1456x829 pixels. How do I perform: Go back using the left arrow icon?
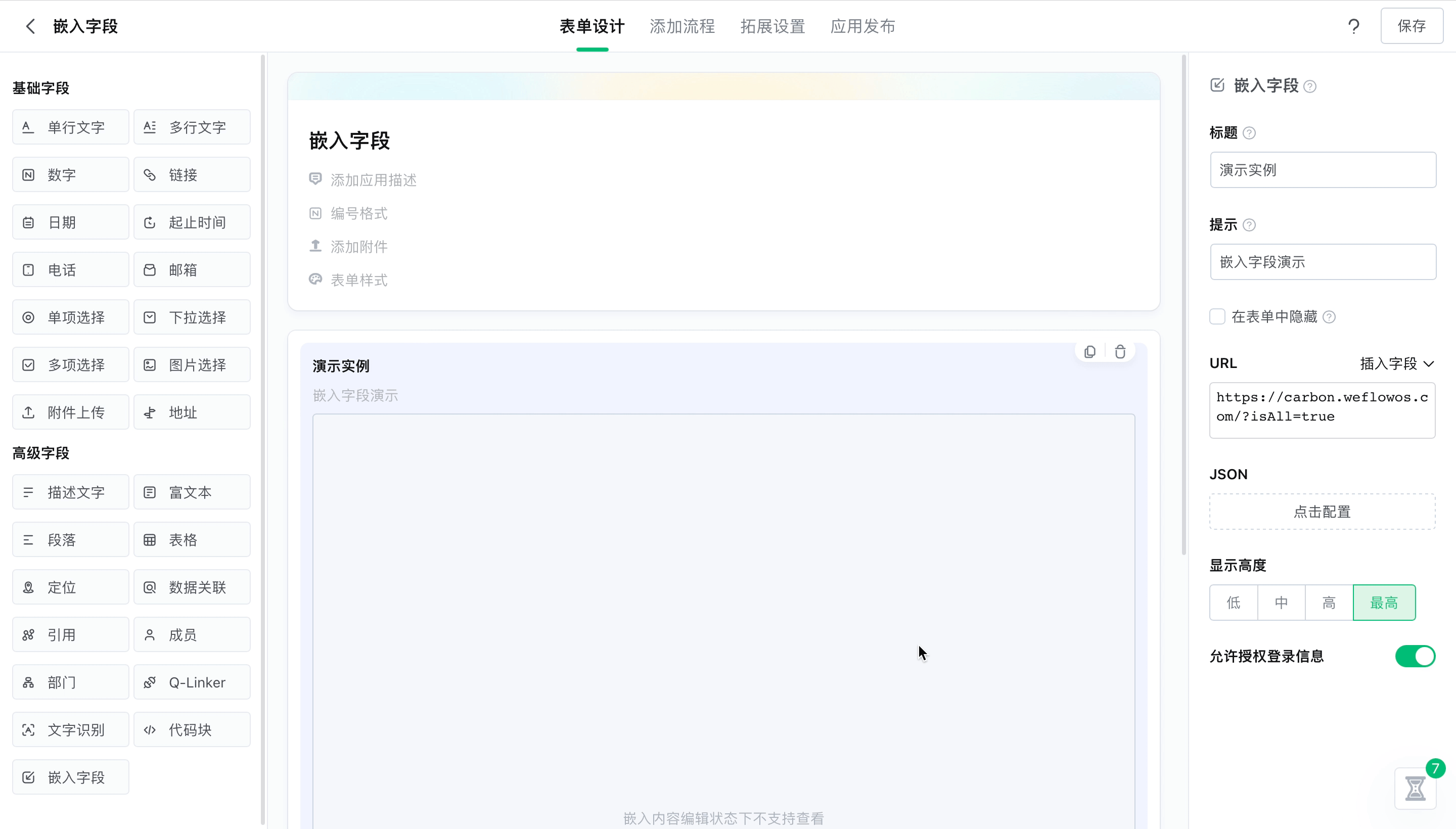coord(30,26)
